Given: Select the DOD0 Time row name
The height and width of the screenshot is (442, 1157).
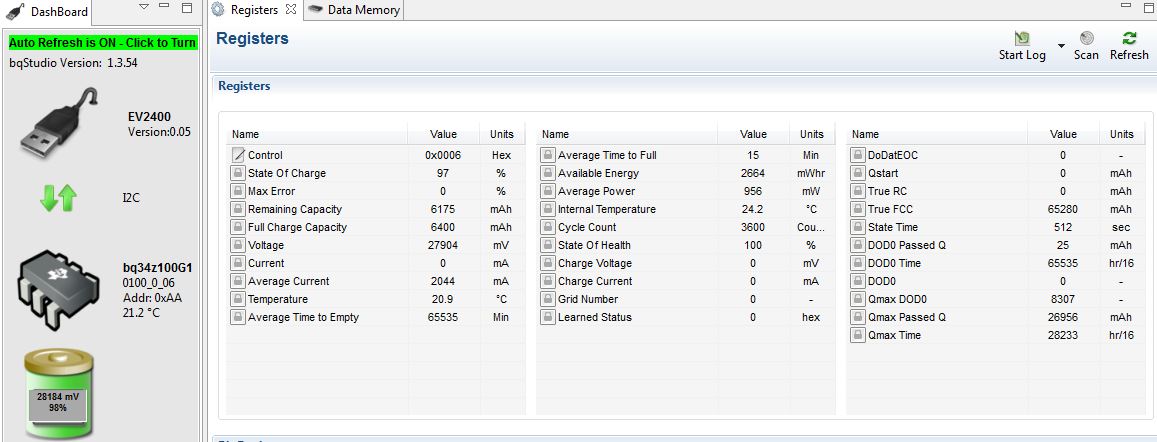Looking at the screenshot, I should (x=894, y=263).
